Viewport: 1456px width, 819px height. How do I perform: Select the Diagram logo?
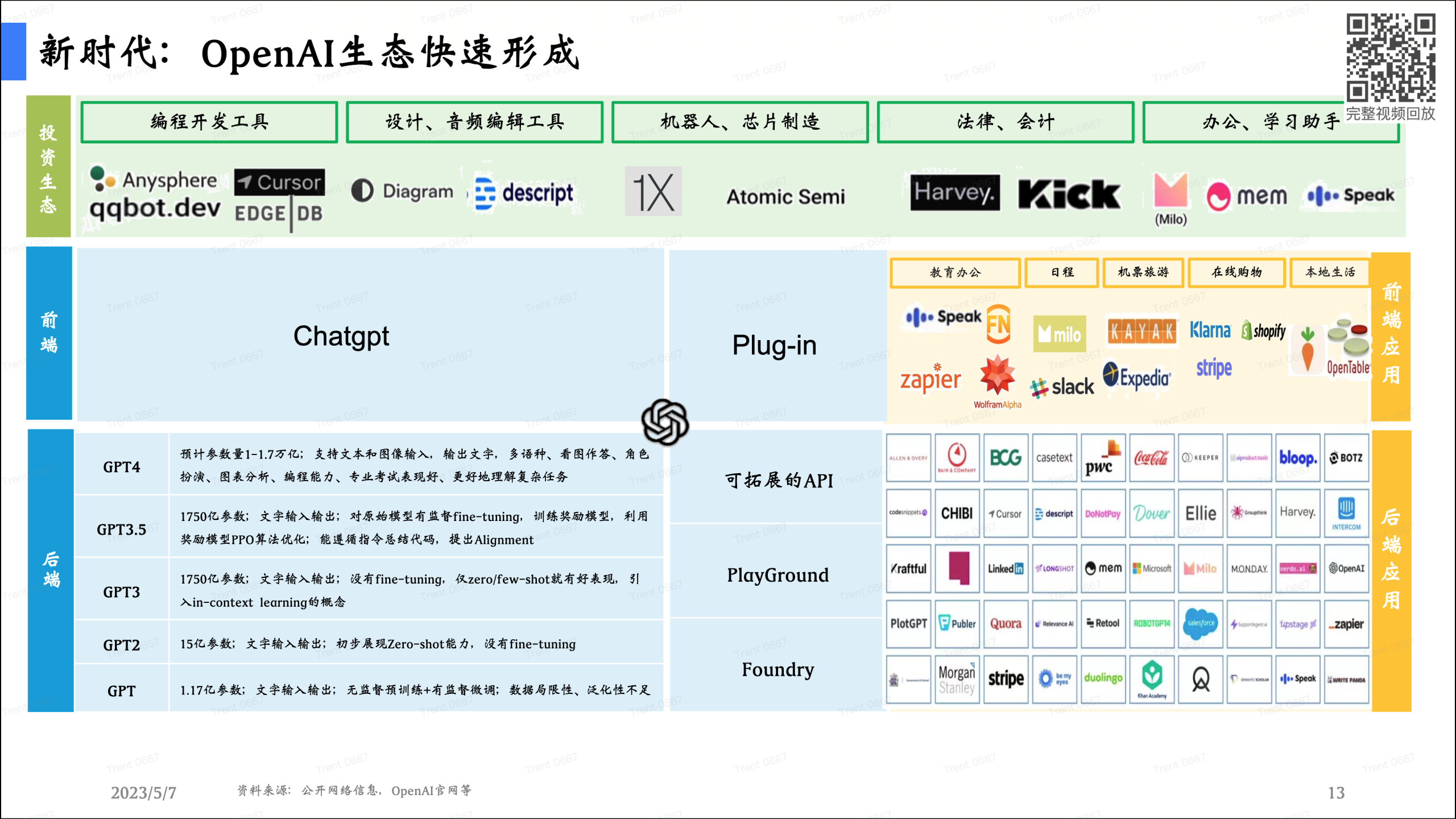point(402,192)
